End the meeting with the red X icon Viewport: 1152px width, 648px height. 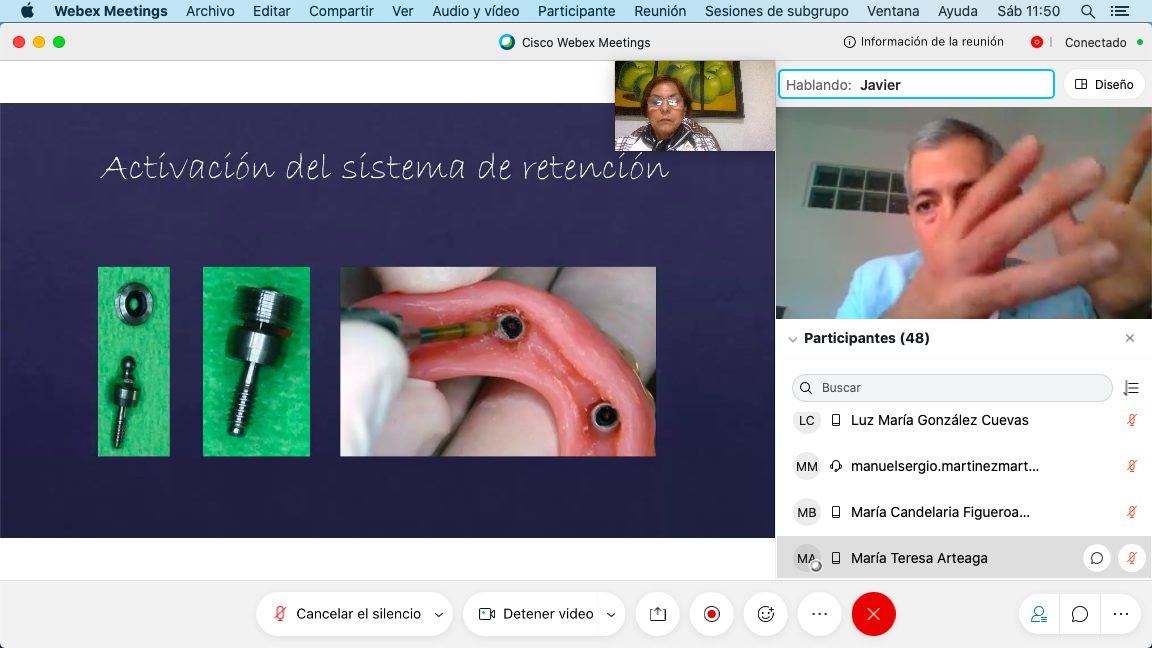pos(873,614)
